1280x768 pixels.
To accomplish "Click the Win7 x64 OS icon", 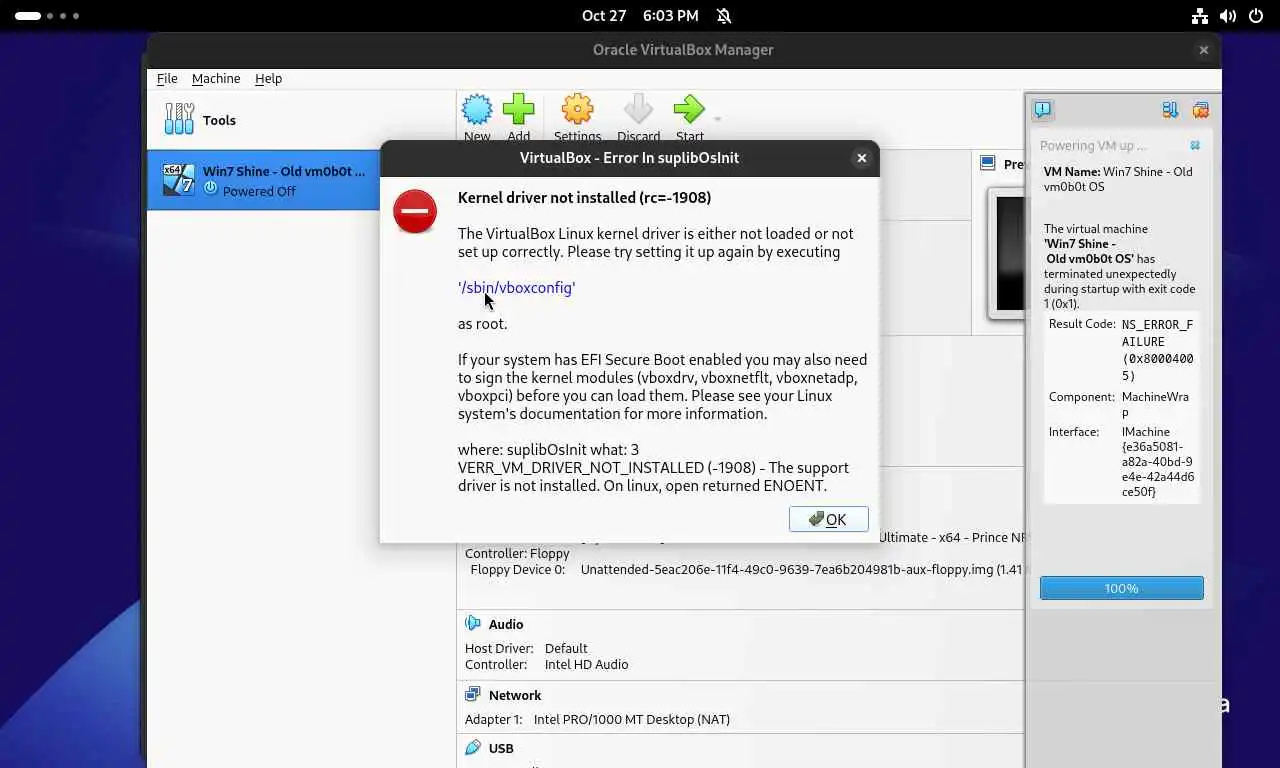I will [x=179, y=180].
